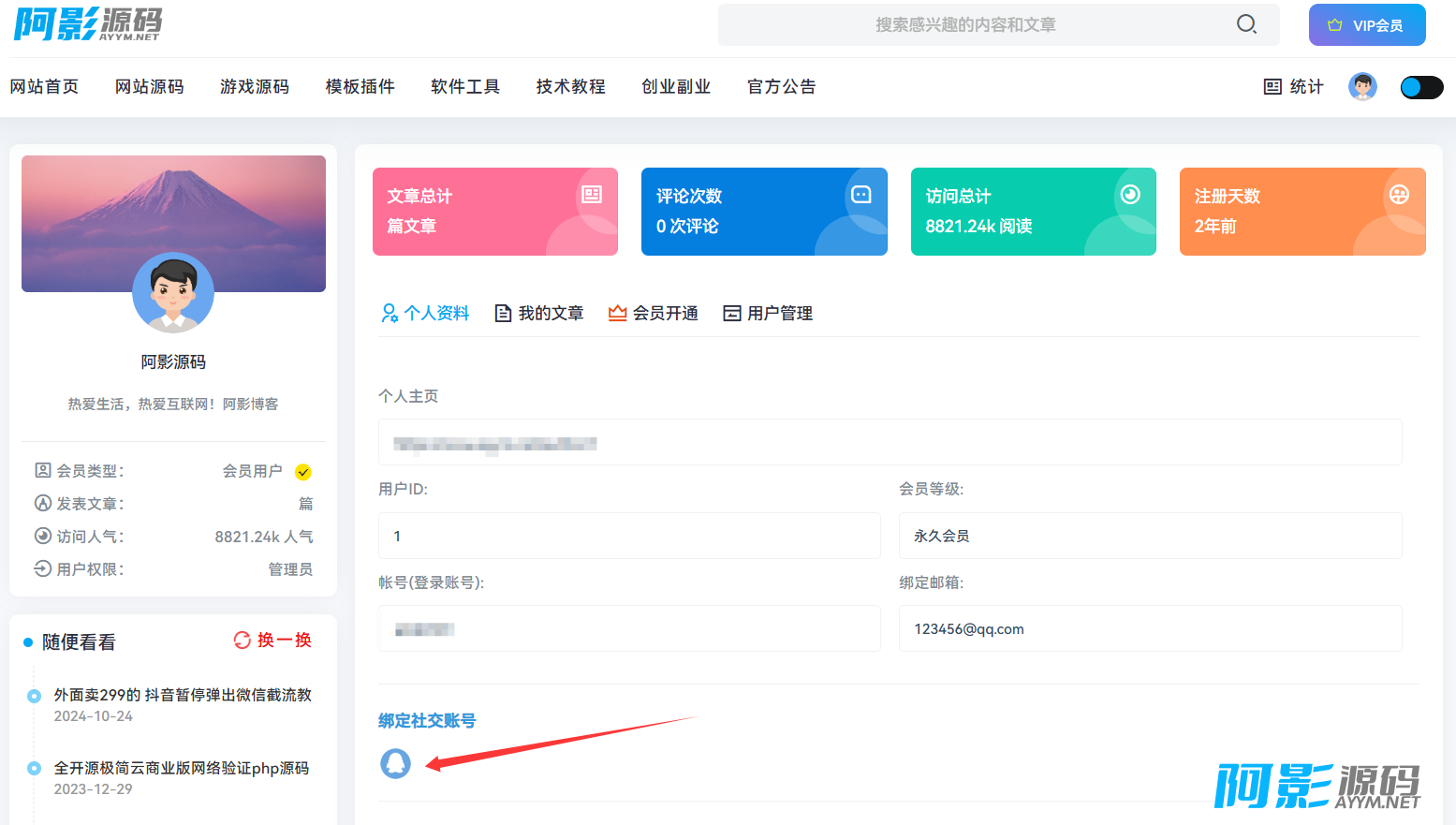Screen dimensions: 1456x825
Task: Click the QQ social account icon
Action: coord(395,763)
